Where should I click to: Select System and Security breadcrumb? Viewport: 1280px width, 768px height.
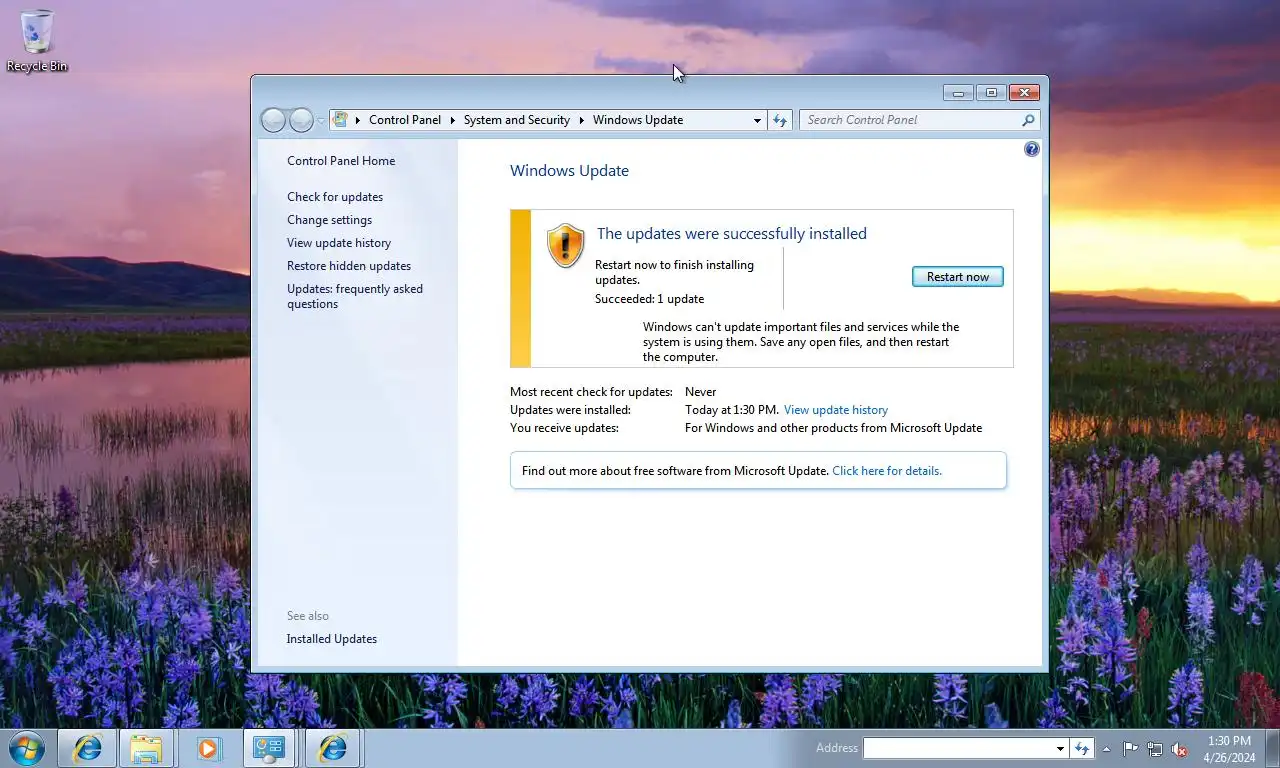tap(516, 120)
